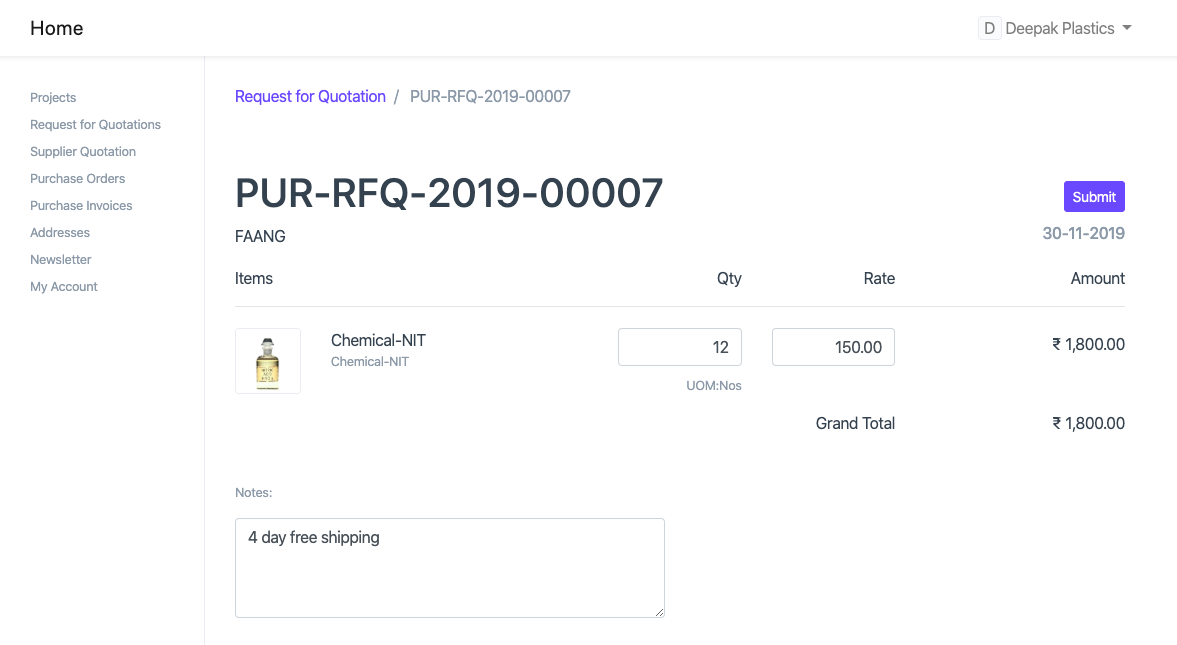Navigate to Request for Quotations list
The image size is (1177, 645).
pos(95,124)
